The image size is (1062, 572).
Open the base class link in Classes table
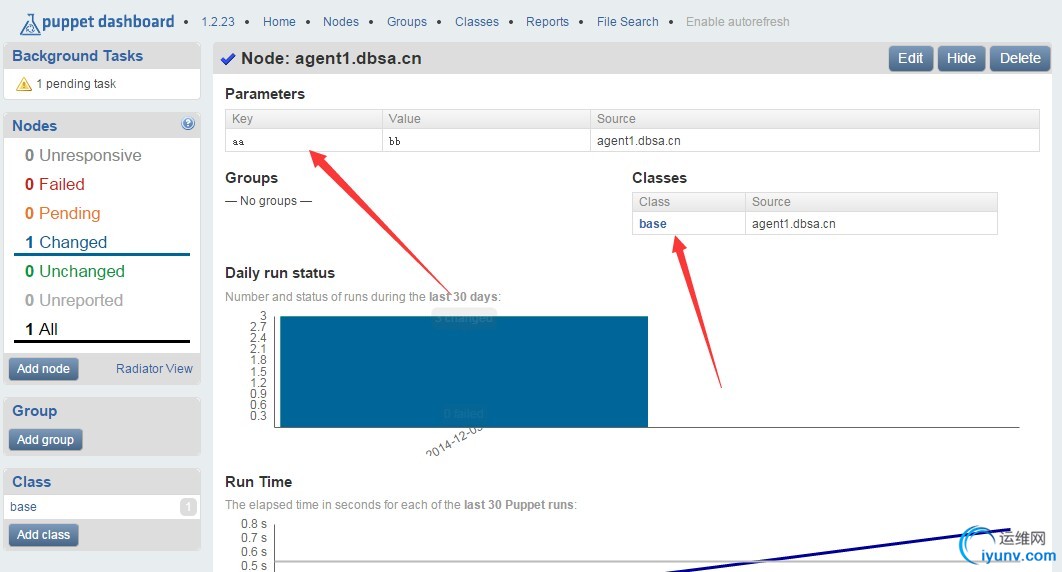[x=652, y=223]
